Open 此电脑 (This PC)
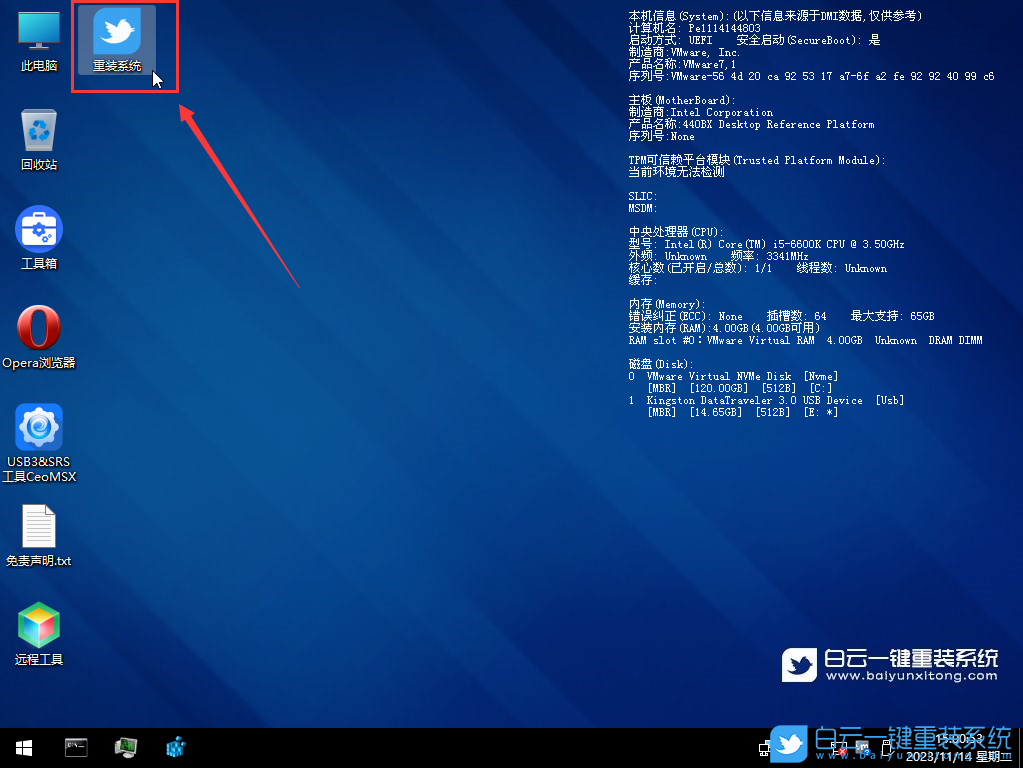This screenshot has height=768, width=1023. coord(38,40)
